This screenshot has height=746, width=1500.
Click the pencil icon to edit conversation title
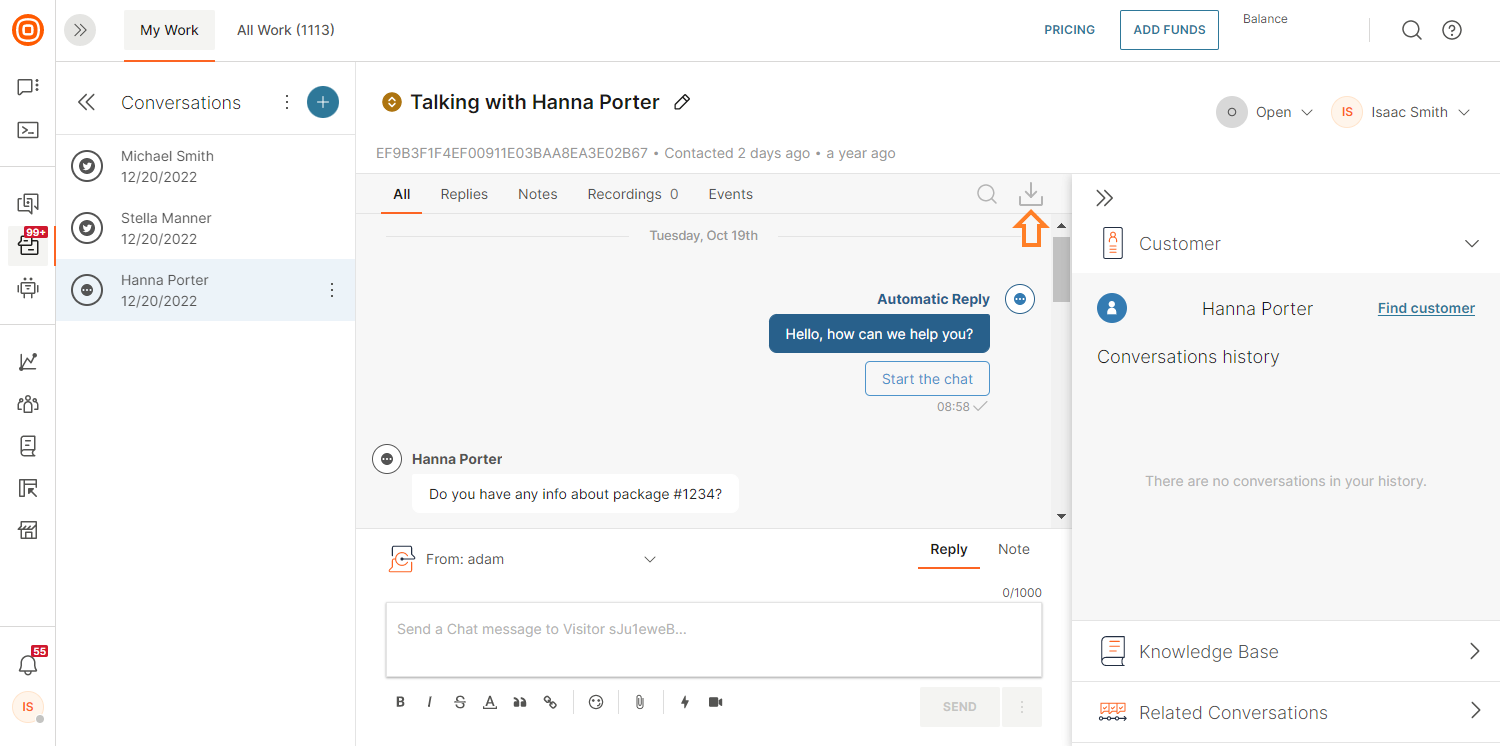682,102
